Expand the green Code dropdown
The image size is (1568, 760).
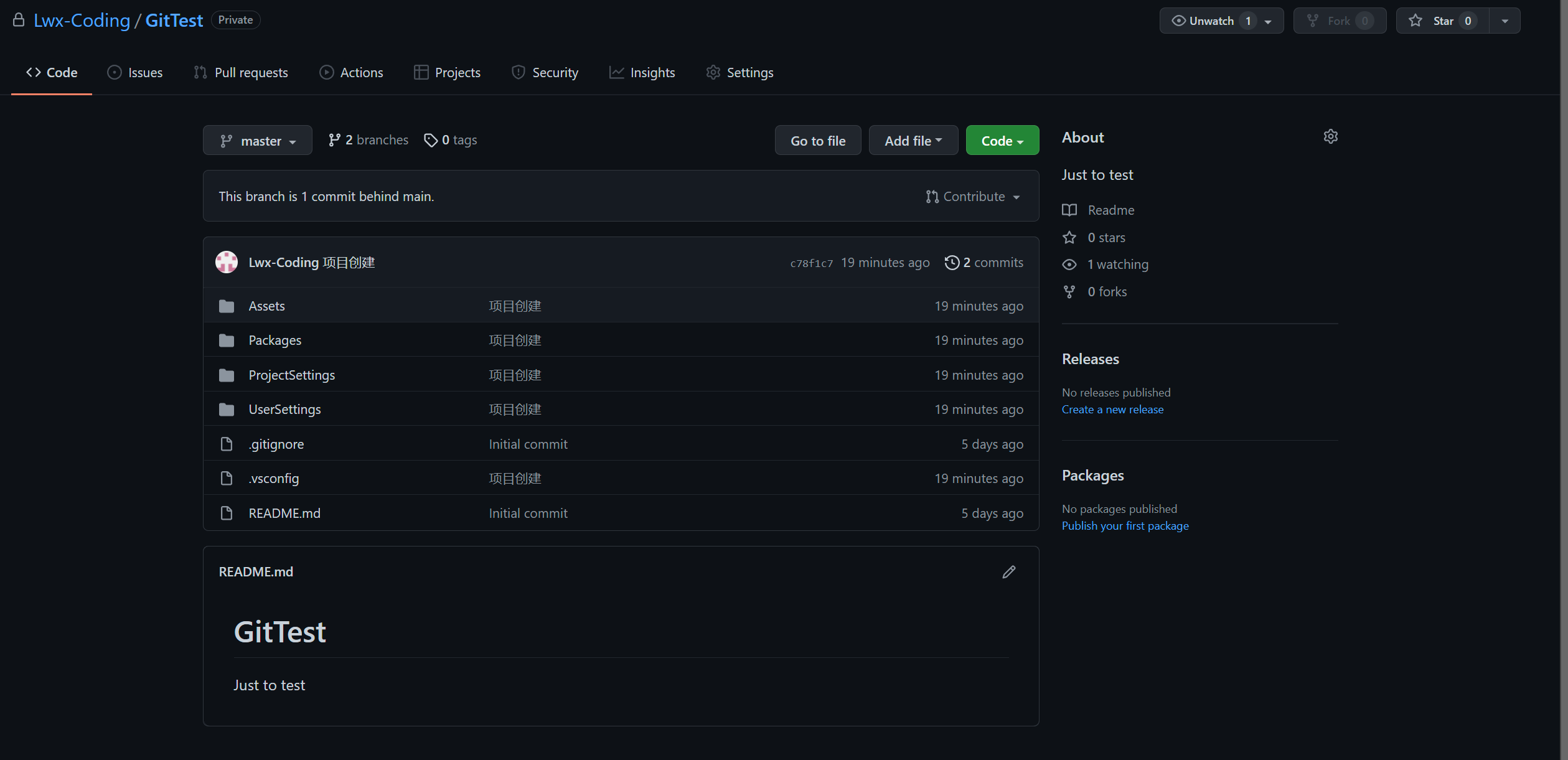pyautogui.click(x=1002, y=141)
